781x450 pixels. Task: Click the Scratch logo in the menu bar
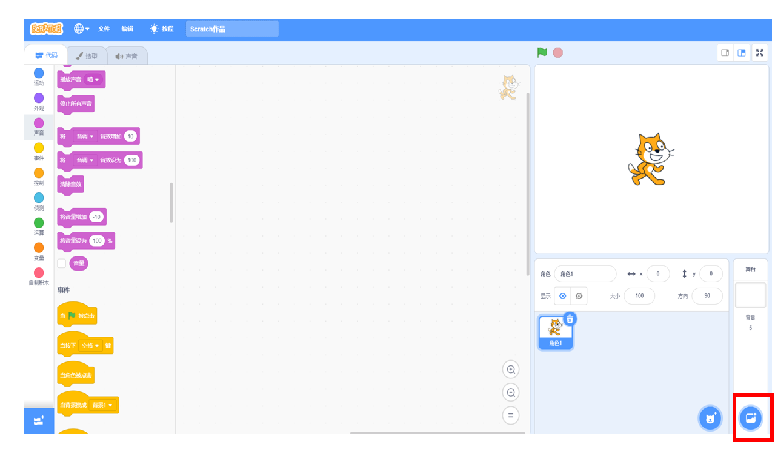coord(46,29)
